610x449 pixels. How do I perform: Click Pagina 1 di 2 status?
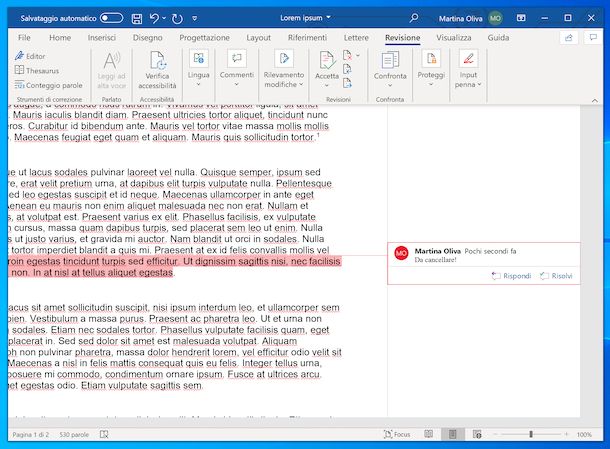coord(31,434)
